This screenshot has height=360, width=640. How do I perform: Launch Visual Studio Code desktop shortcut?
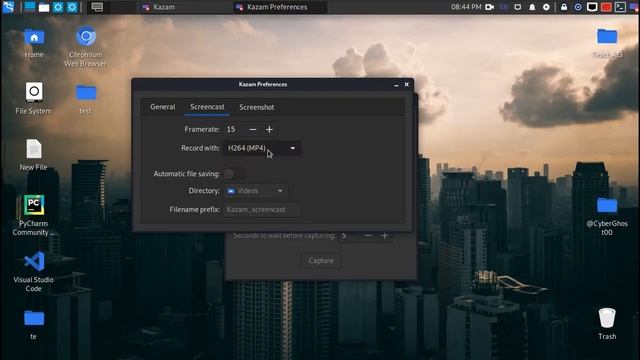[x=33, y=271]
